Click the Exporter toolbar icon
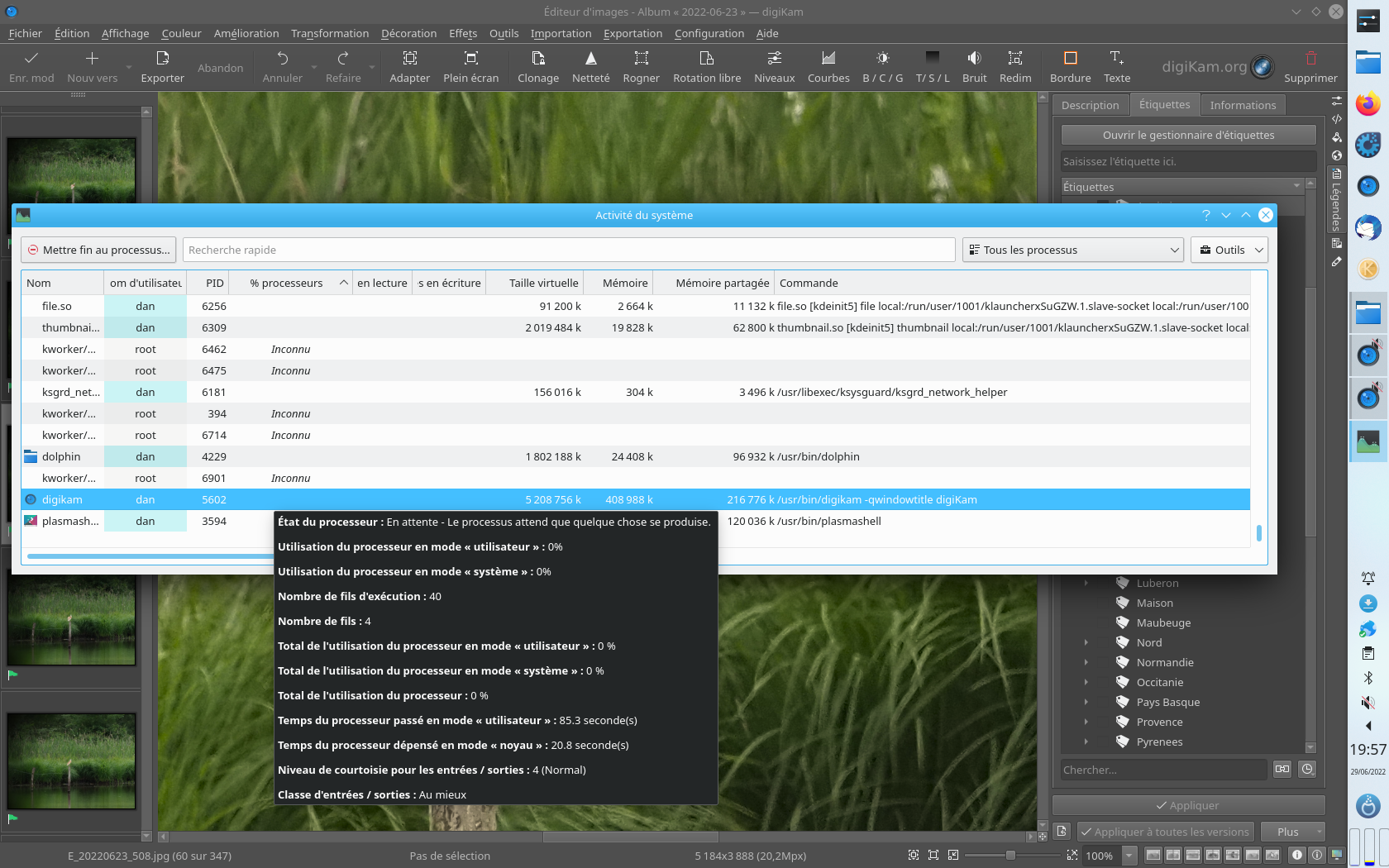This screenshot has width=1389, height=868. [162, 58]
